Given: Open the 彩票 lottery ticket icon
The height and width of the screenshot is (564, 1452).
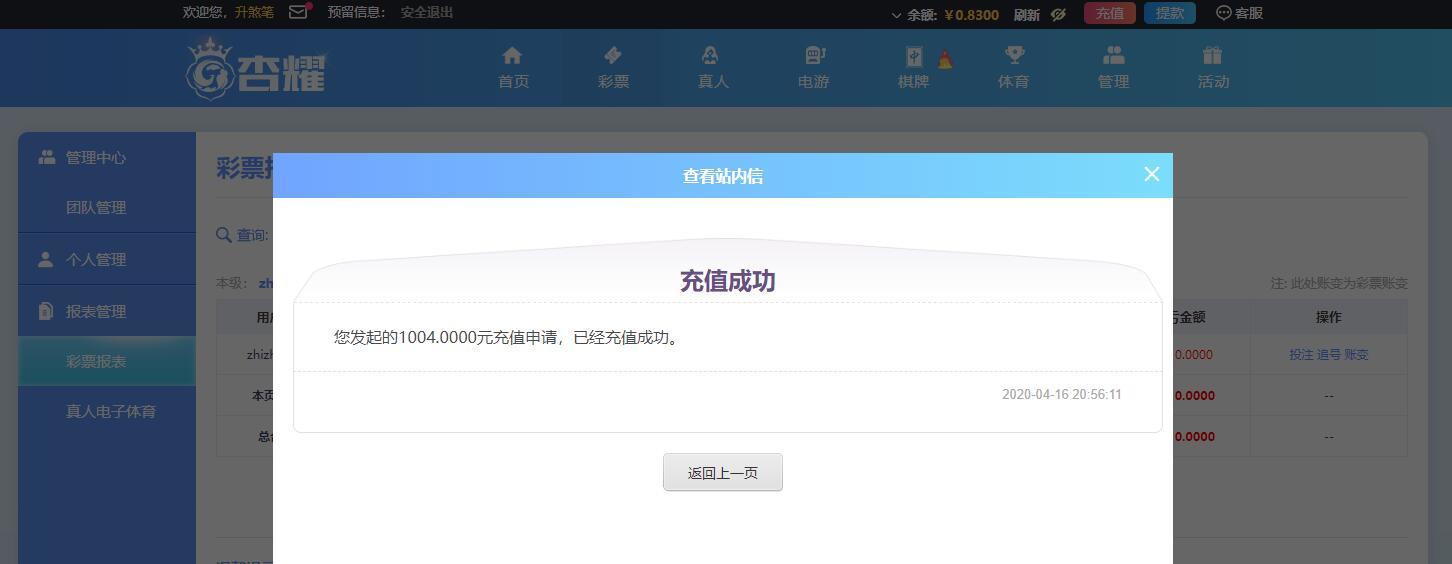Looking at the screenshot, I should tap(613, 56).
